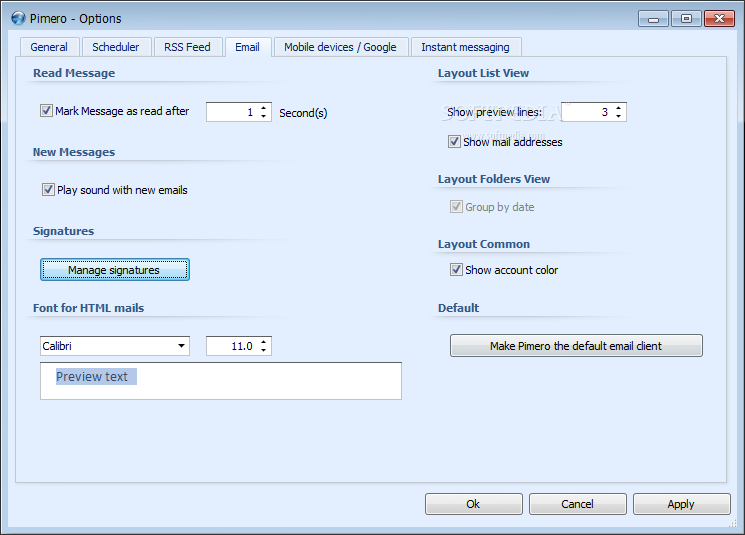This screenshot has width=745, height=535.
Task: Select the Email tab
Action: [x=248, y=47]
